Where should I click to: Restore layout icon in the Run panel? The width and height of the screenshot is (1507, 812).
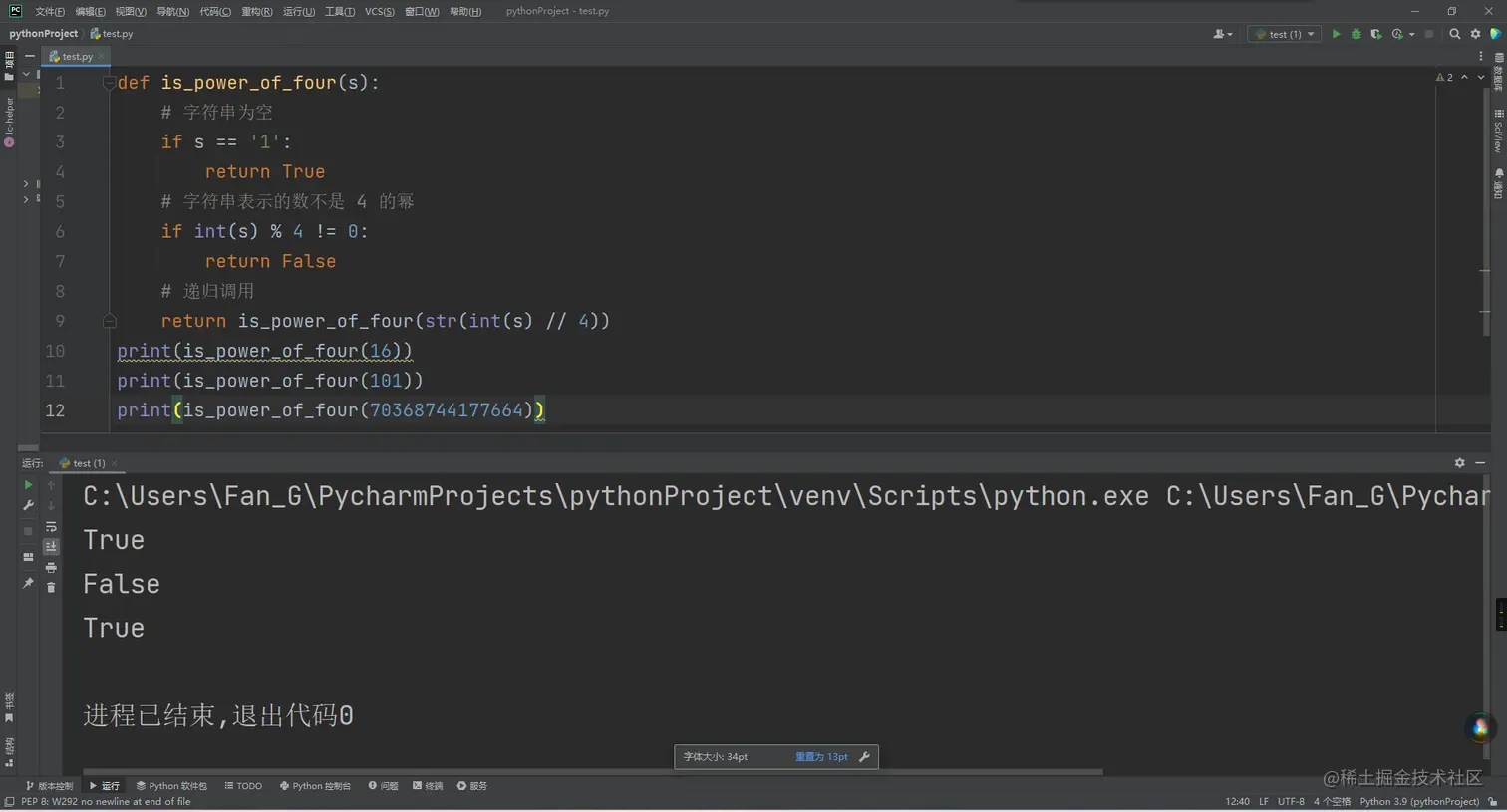(x=28, y=557)
